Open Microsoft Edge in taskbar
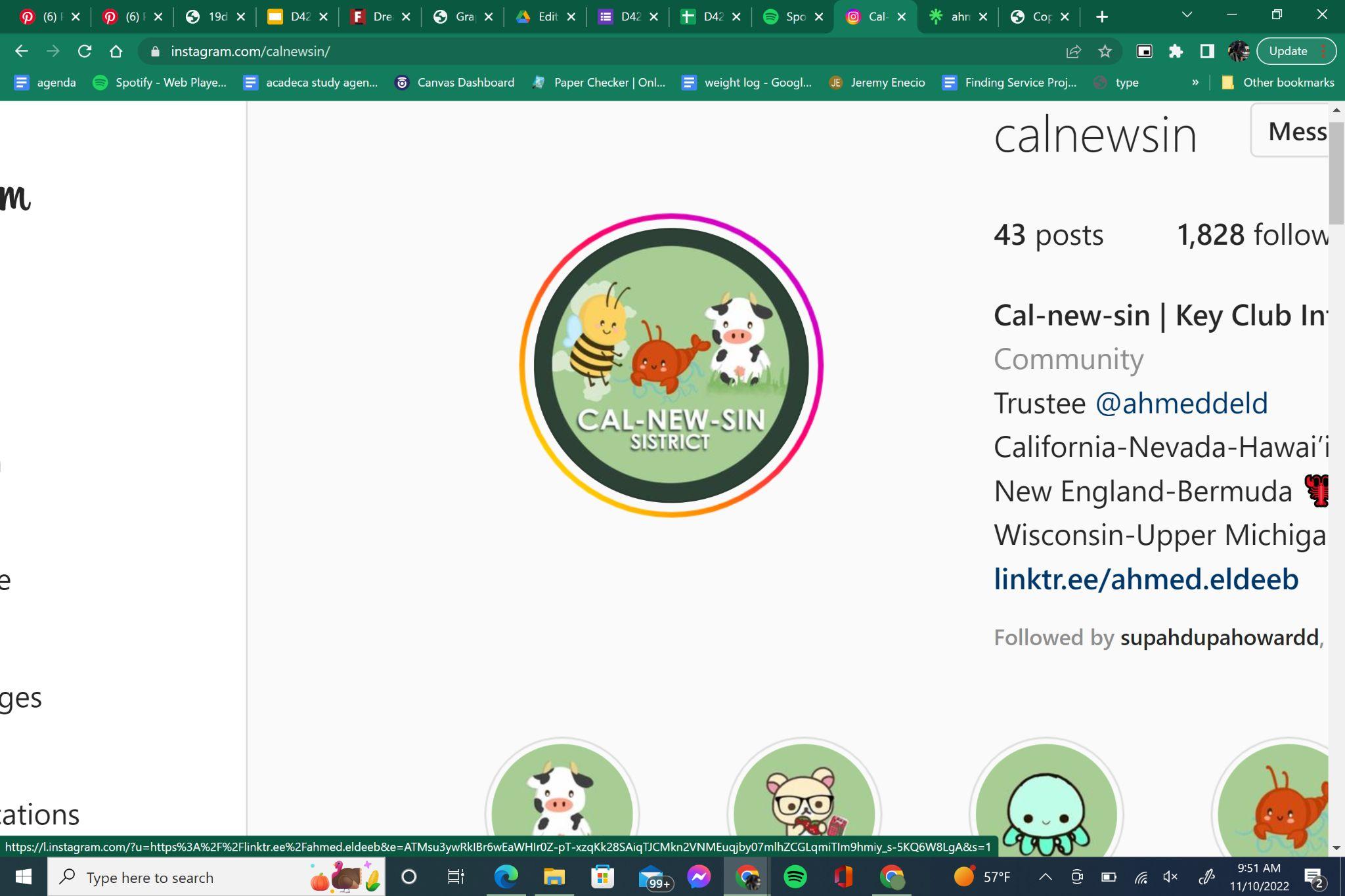Screen dimensions: 1345x896 tap(506, 877)
